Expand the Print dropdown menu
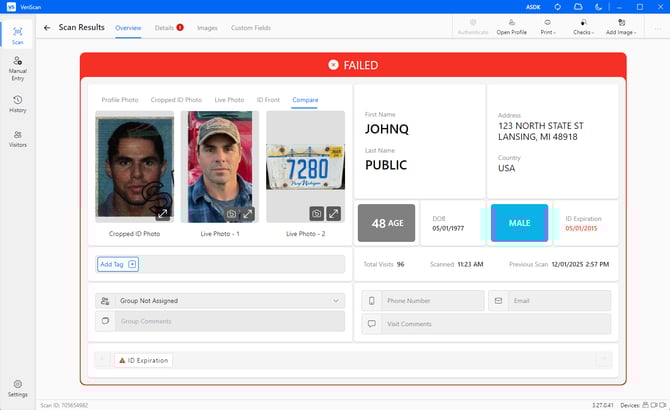 coord(547,27)
